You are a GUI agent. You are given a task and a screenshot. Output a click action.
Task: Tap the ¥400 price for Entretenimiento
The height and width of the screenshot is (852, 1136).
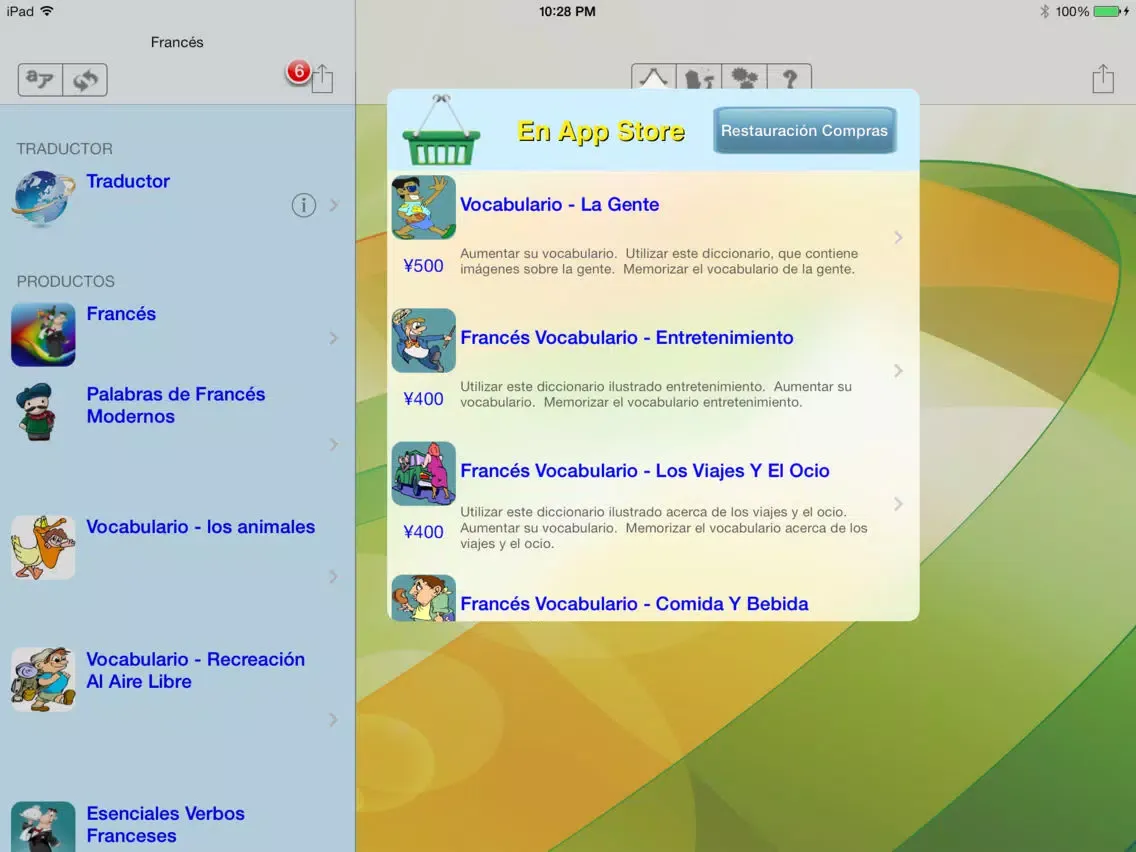coord(423,399)
